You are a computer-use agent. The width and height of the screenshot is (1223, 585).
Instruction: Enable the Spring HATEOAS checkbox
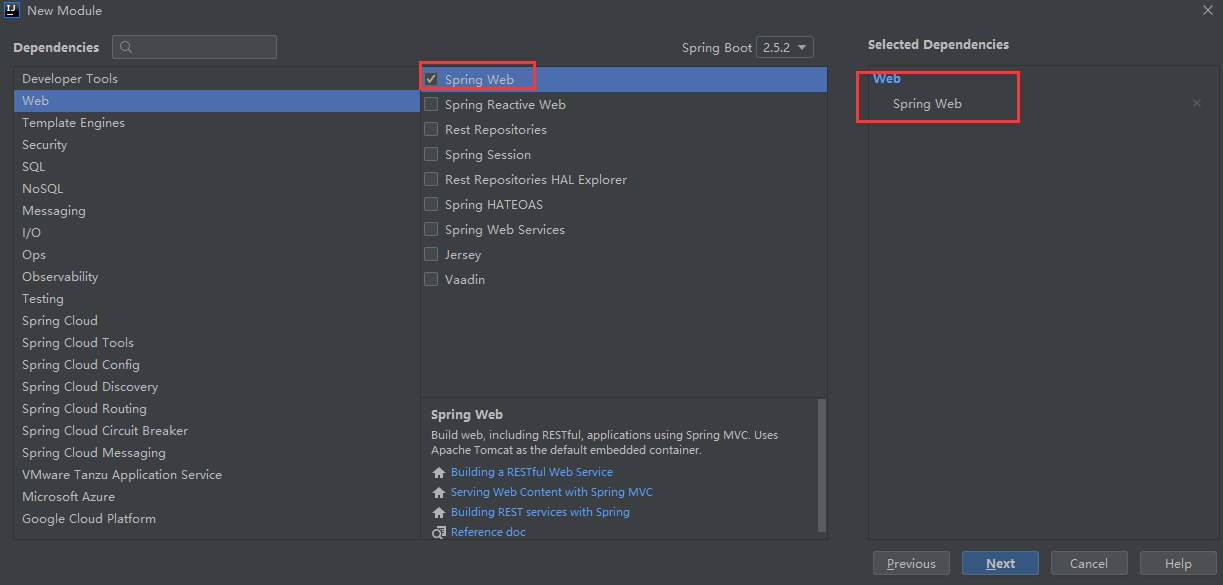pos(431,204)
